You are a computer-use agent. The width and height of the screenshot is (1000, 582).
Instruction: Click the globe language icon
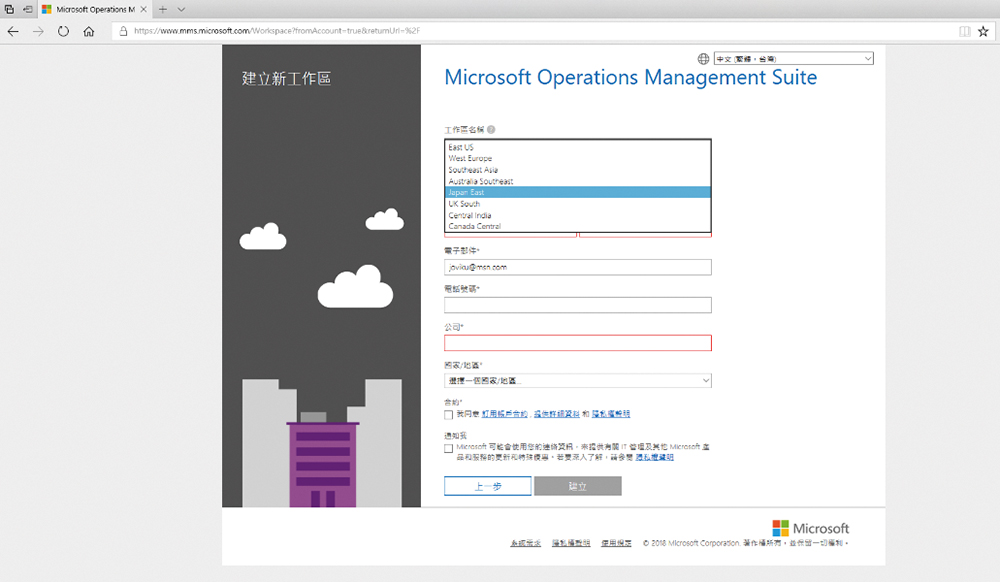pos(703,59)
